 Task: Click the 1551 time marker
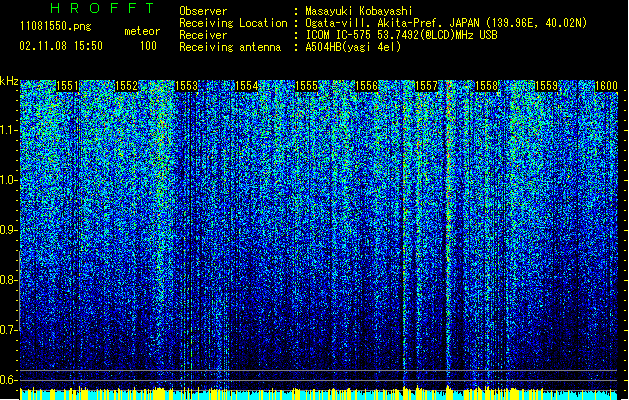[x=67, y=86]
